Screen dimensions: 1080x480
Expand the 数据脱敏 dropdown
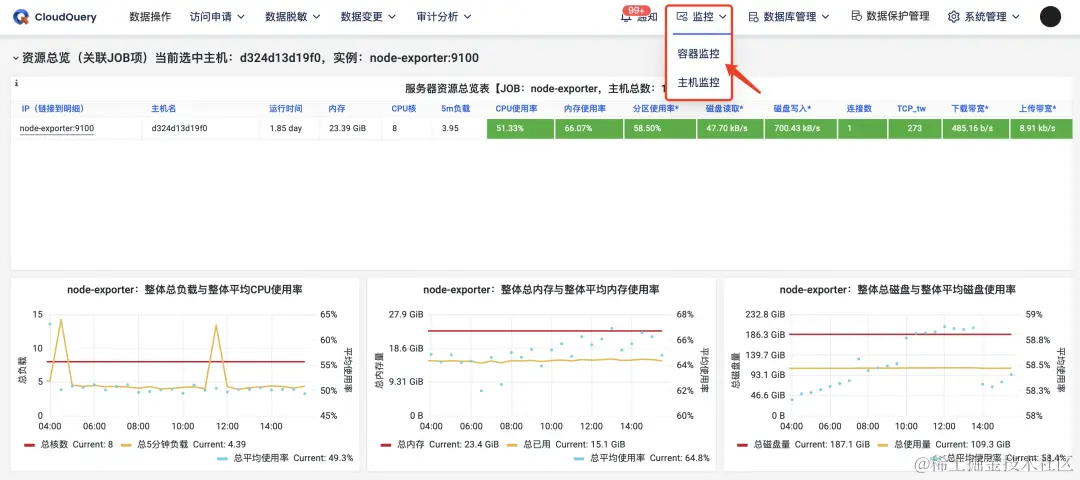pyautogui.click(x=293, y=17)
